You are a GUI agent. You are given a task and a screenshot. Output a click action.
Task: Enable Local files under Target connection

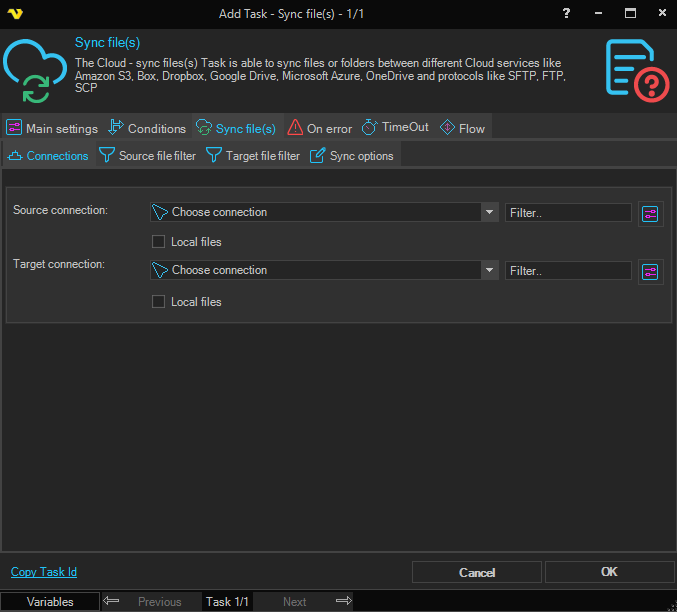[158, 302]
